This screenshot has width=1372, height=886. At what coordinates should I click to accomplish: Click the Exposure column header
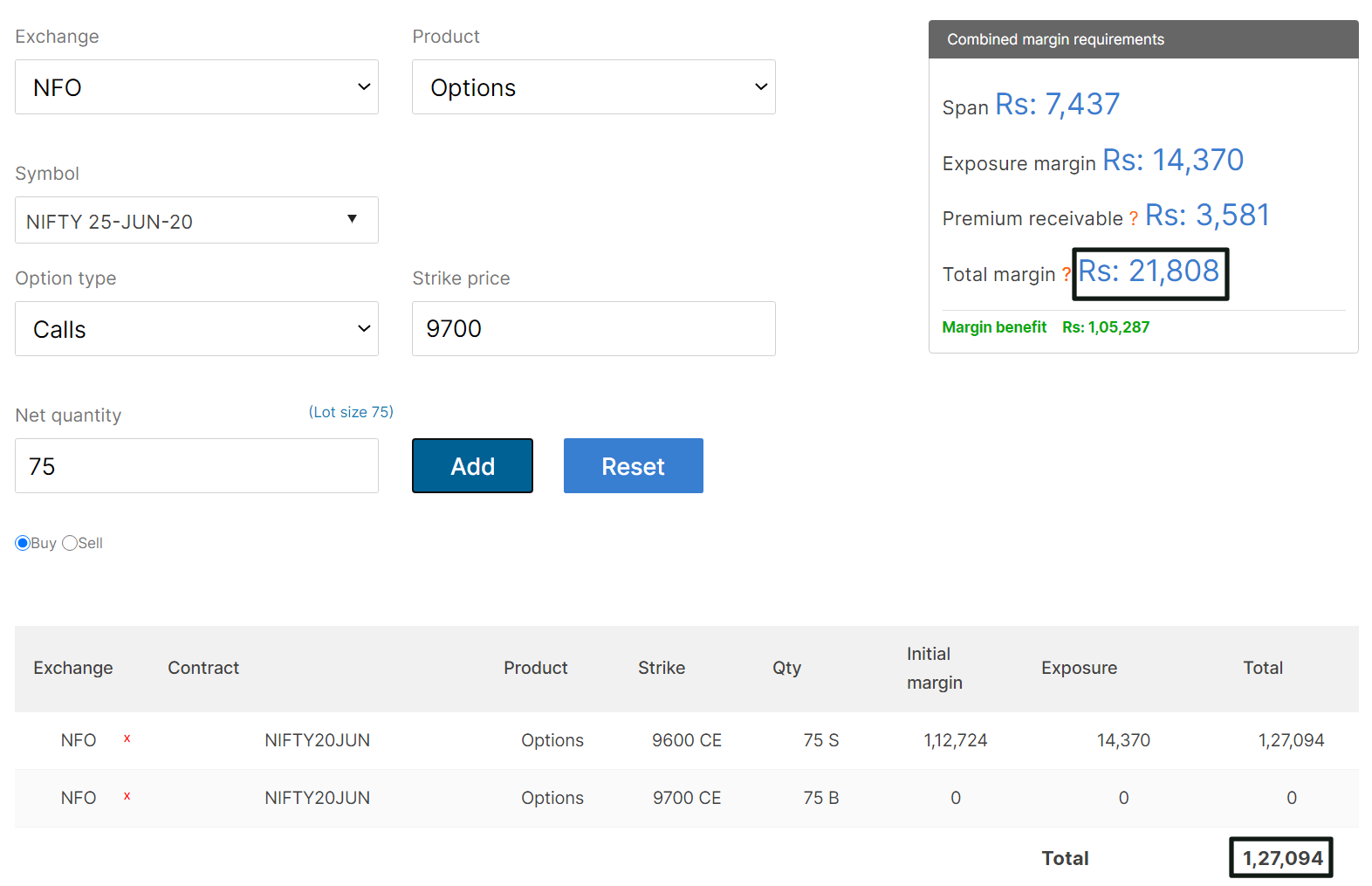tap(1079, 668)
